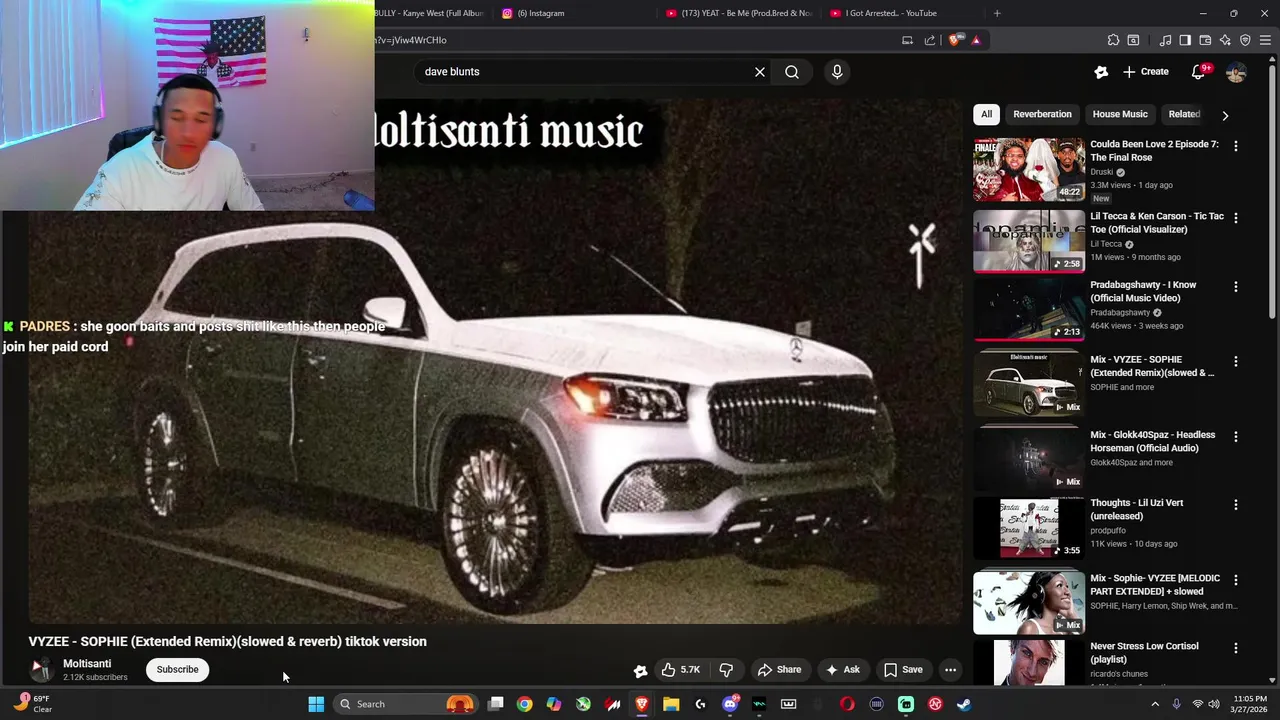Subscribe to the Moltisanti channel
1280x720 pixels.
click(x=177, y=669)
